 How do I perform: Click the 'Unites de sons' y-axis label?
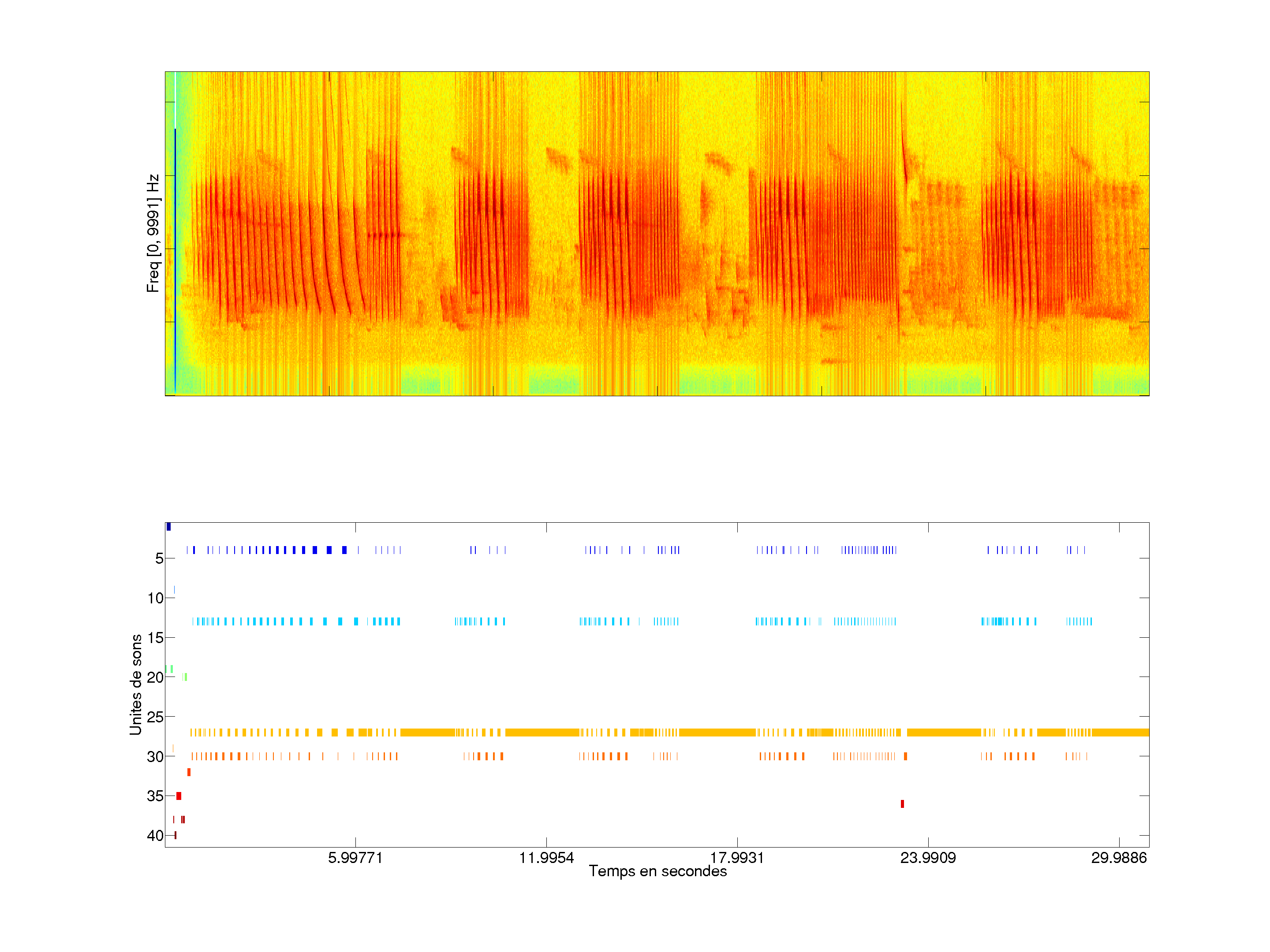135,684
